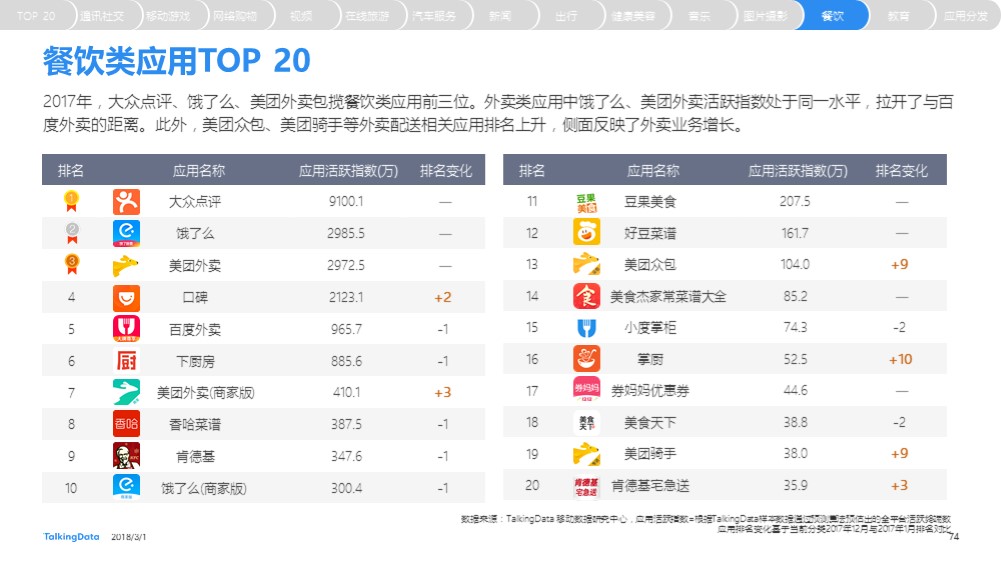
Task: Click the 35.9 value in row 20
Action: pyautogui.click(x=795, y=486)
